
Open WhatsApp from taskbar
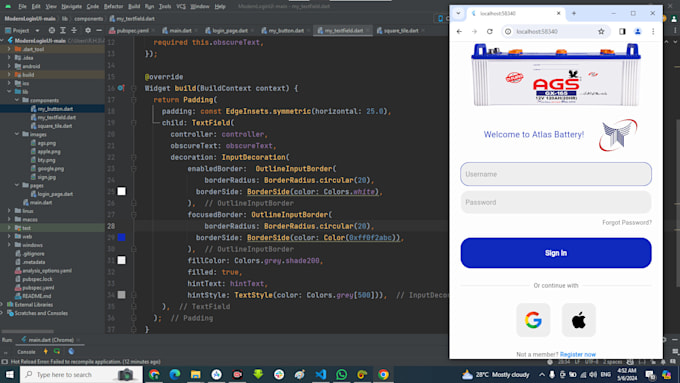341,374
